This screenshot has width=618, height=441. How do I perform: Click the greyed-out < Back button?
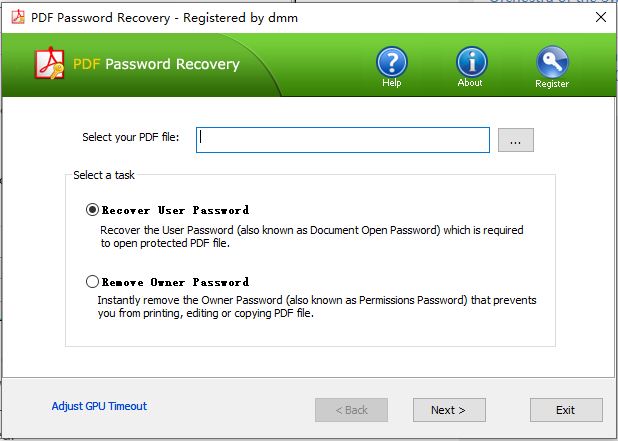pos(351,410)
